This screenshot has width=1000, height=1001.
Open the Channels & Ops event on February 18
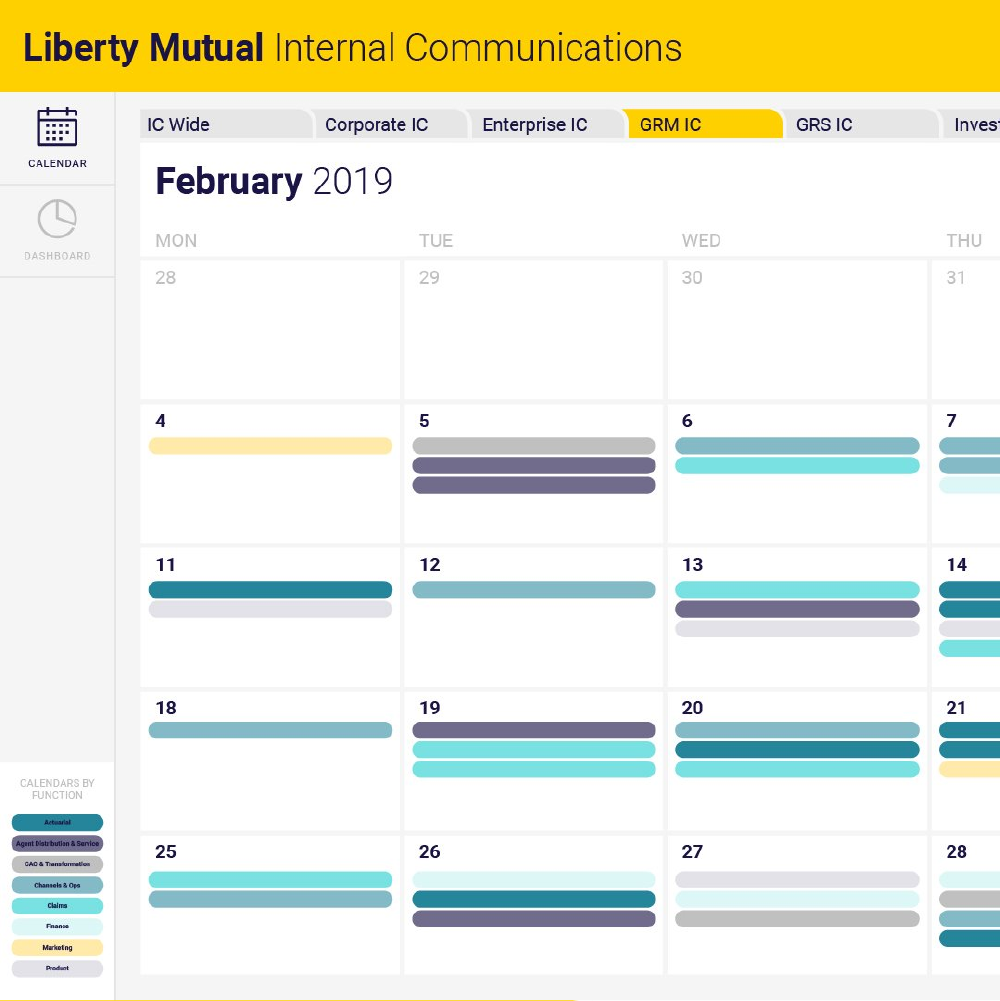(x=270, y=730)
